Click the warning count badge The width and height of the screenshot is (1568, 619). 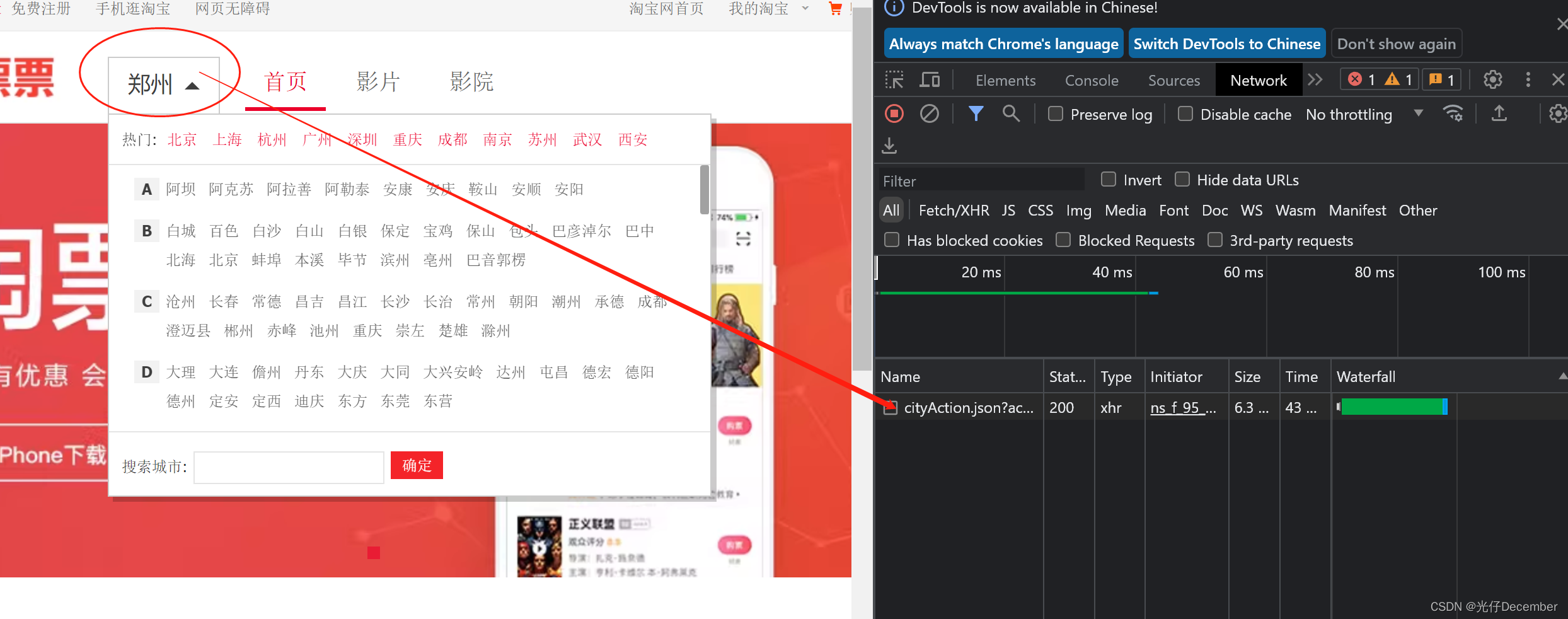pyautogui.click(x=1398, y=79)
